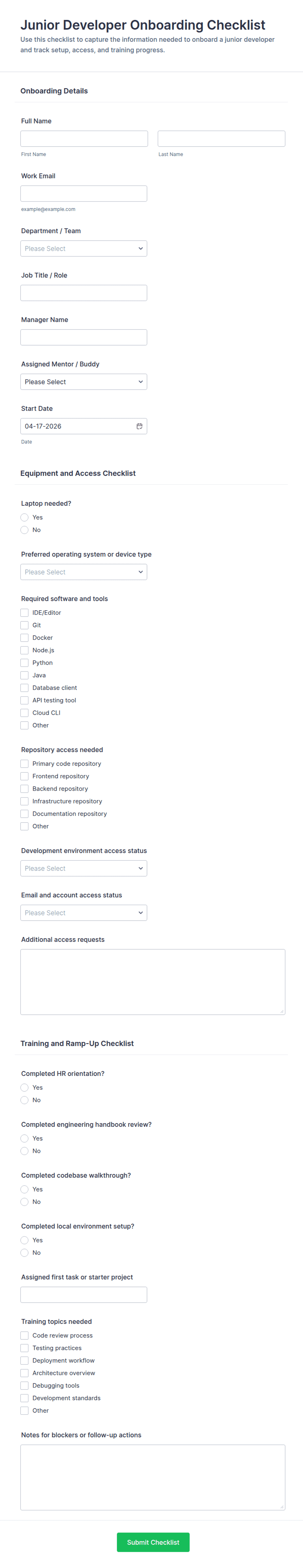Click the Job Title / Role field

(x=83, y=293)
